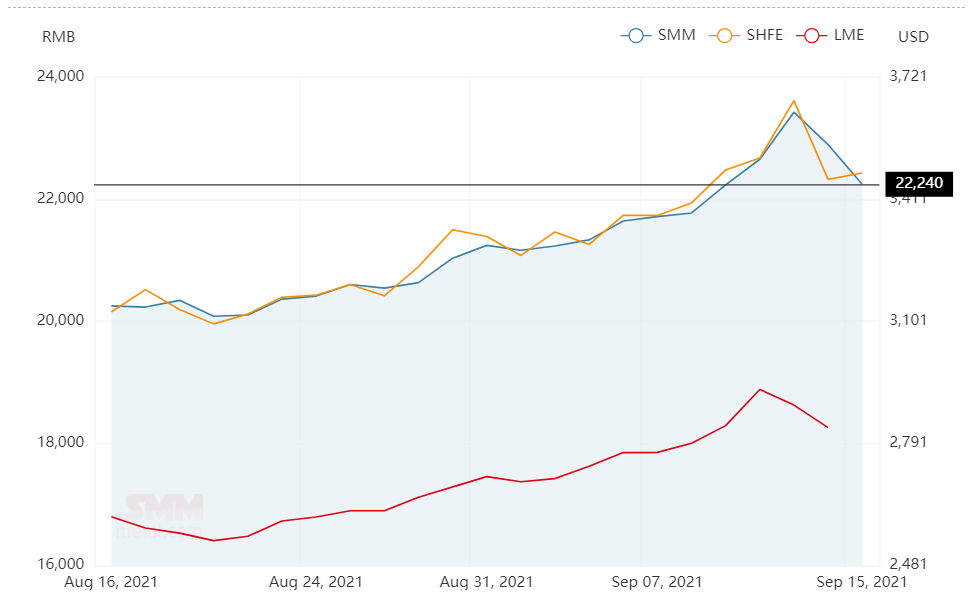This screenshot has height=594, width=971.
Task: Pick the Aug 31, 2021 date label
Action: [x=487, y=581]
